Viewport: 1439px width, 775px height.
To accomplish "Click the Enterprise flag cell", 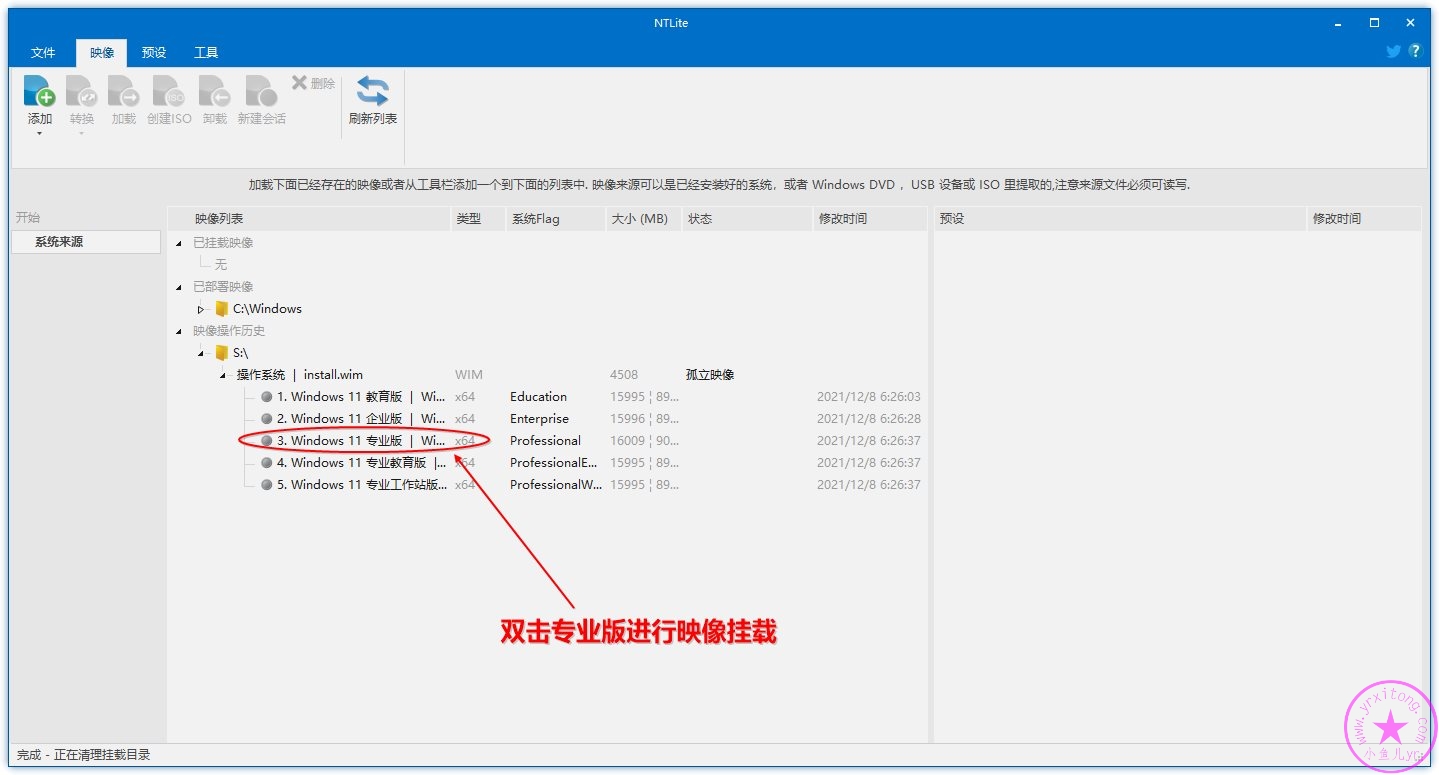I will point(539,419).
